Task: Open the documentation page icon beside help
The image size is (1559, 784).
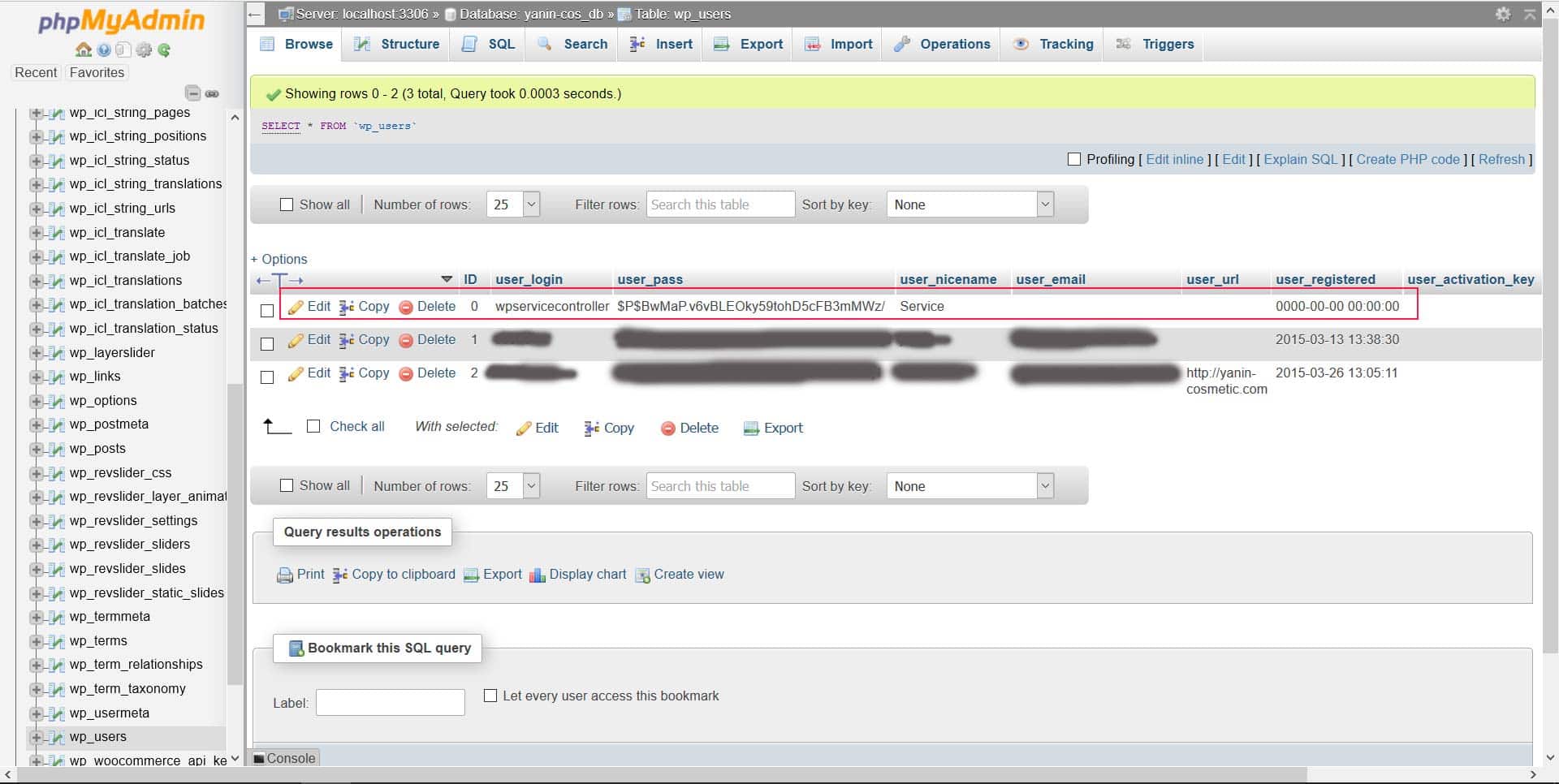Action: click(123, 50)
